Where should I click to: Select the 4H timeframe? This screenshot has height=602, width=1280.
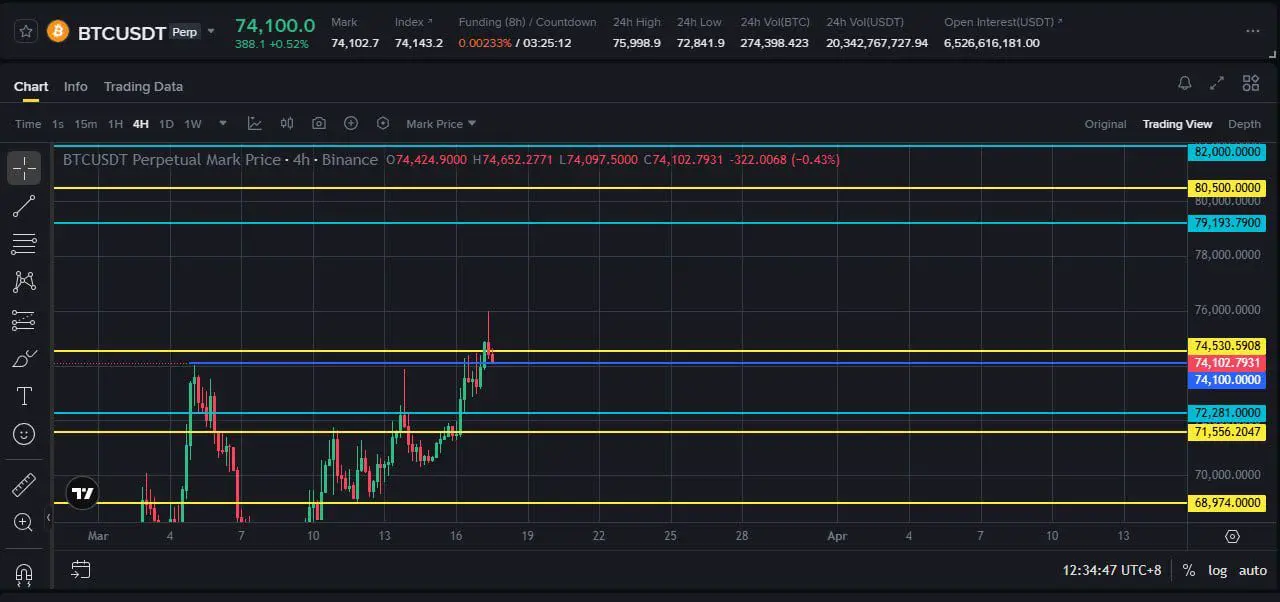coord(140,124)
